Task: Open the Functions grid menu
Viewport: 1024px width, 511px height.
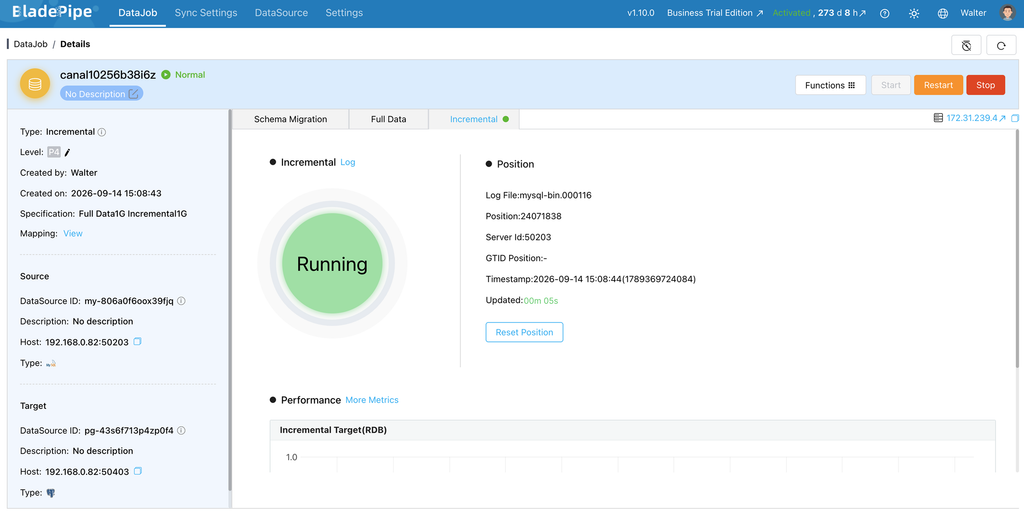Action: pos(830,85)
